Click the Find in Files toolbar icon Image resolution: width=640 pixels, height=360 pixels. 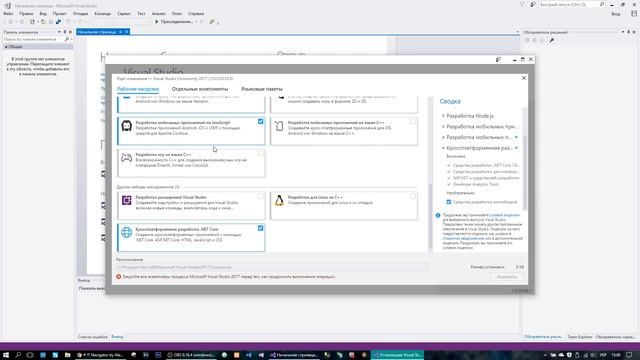point(212,22)
